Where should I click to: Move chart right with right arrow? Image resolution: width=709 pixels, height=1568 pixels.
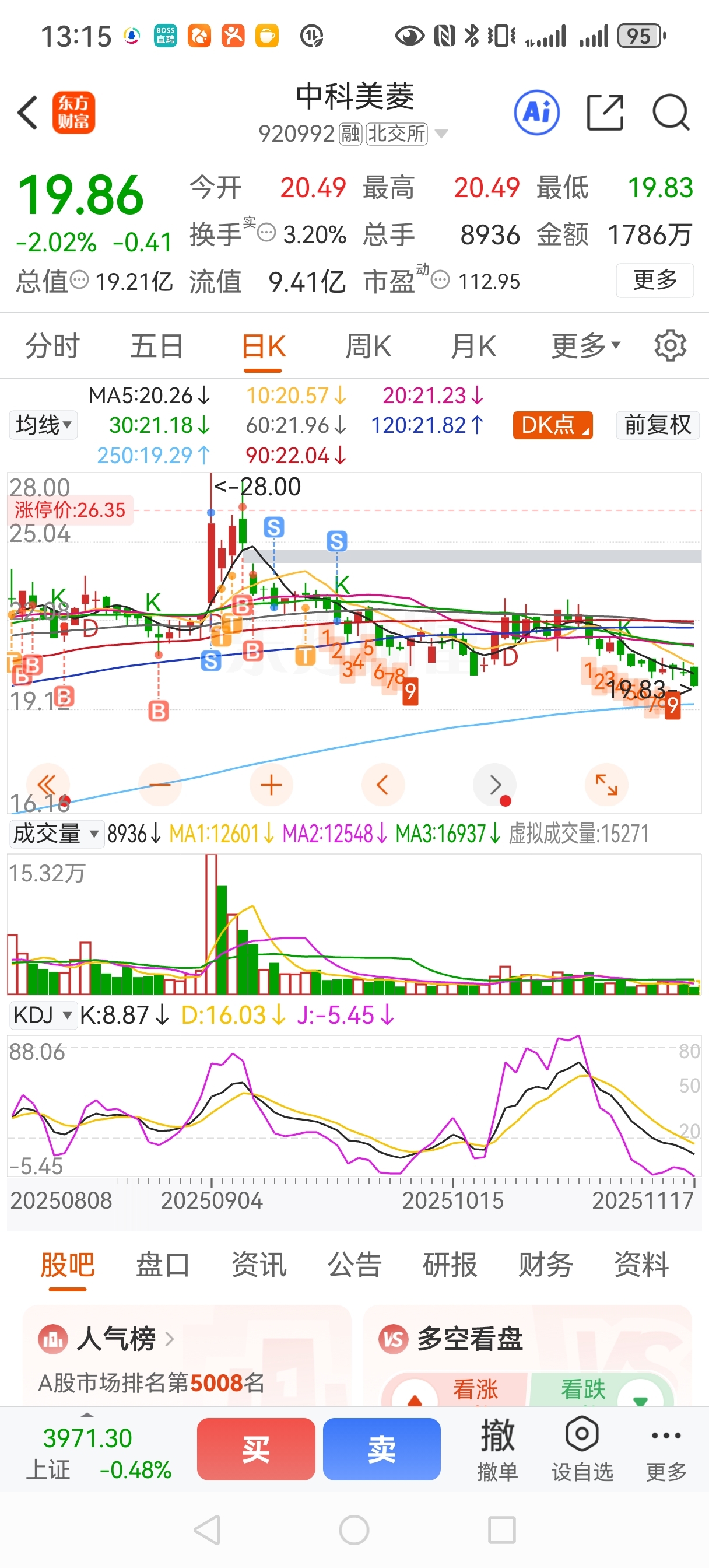coord(495,785)
